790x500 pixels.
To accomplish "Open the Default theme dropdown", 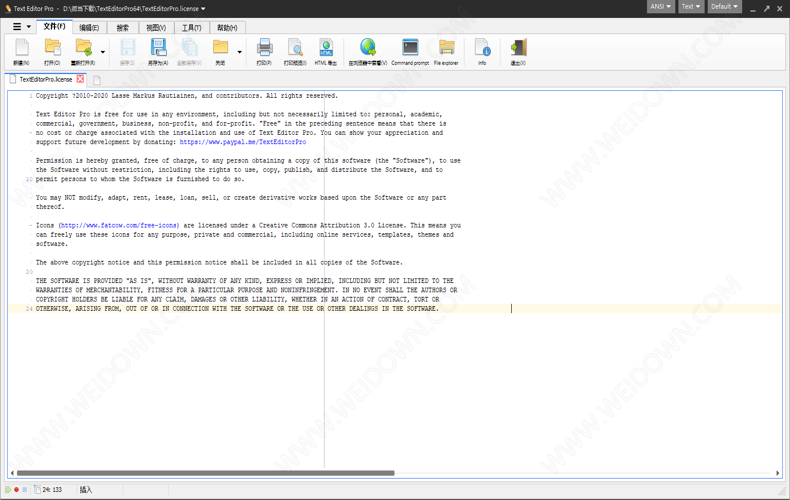I will (x=724, y=7).
